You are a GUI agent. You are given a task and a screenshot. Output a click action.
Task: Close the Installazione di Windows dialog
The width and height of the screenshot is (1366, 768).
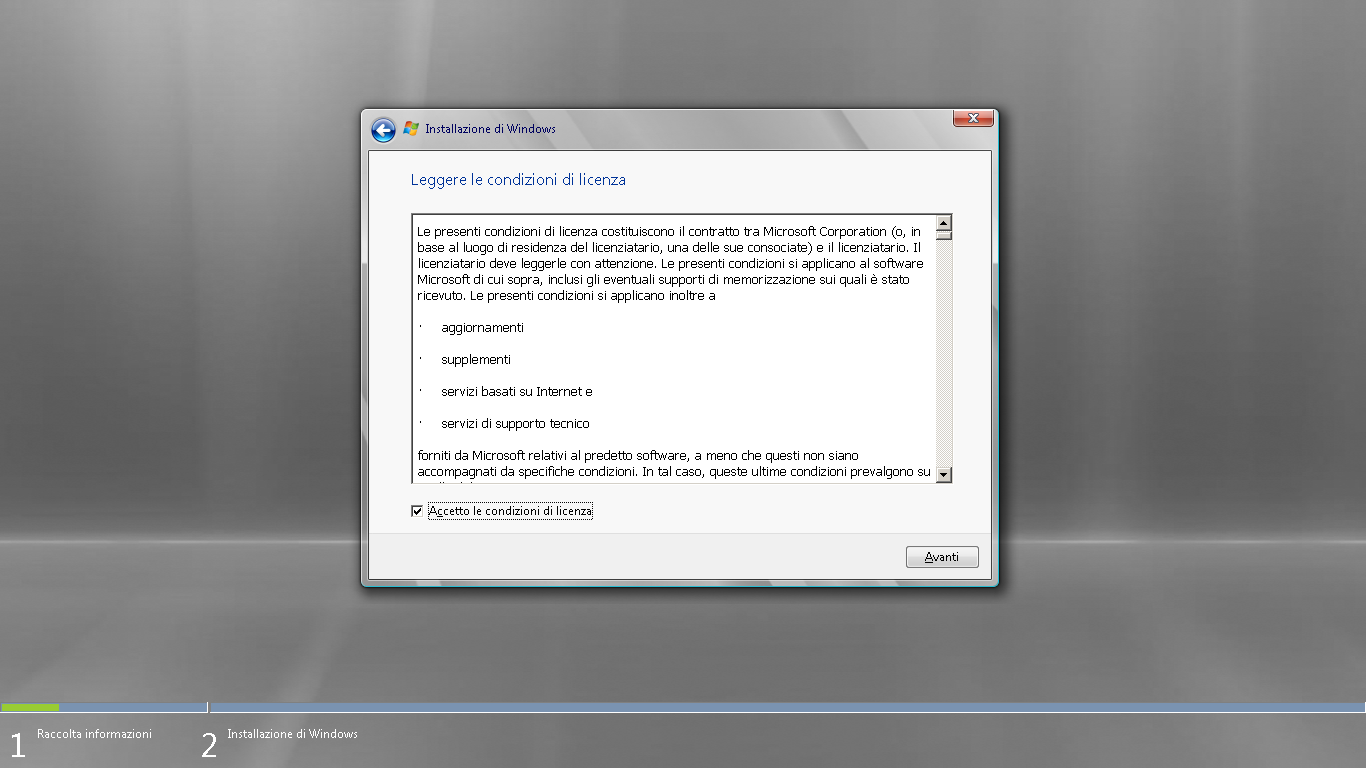973,118
